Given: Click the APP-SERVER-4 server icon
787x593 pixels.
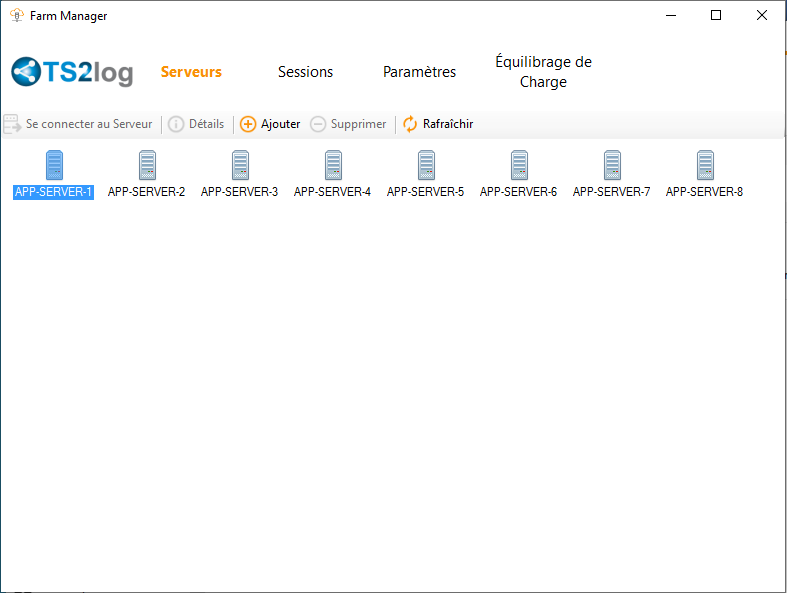Looking at the screenshot, I should click(x=333, y=166).
